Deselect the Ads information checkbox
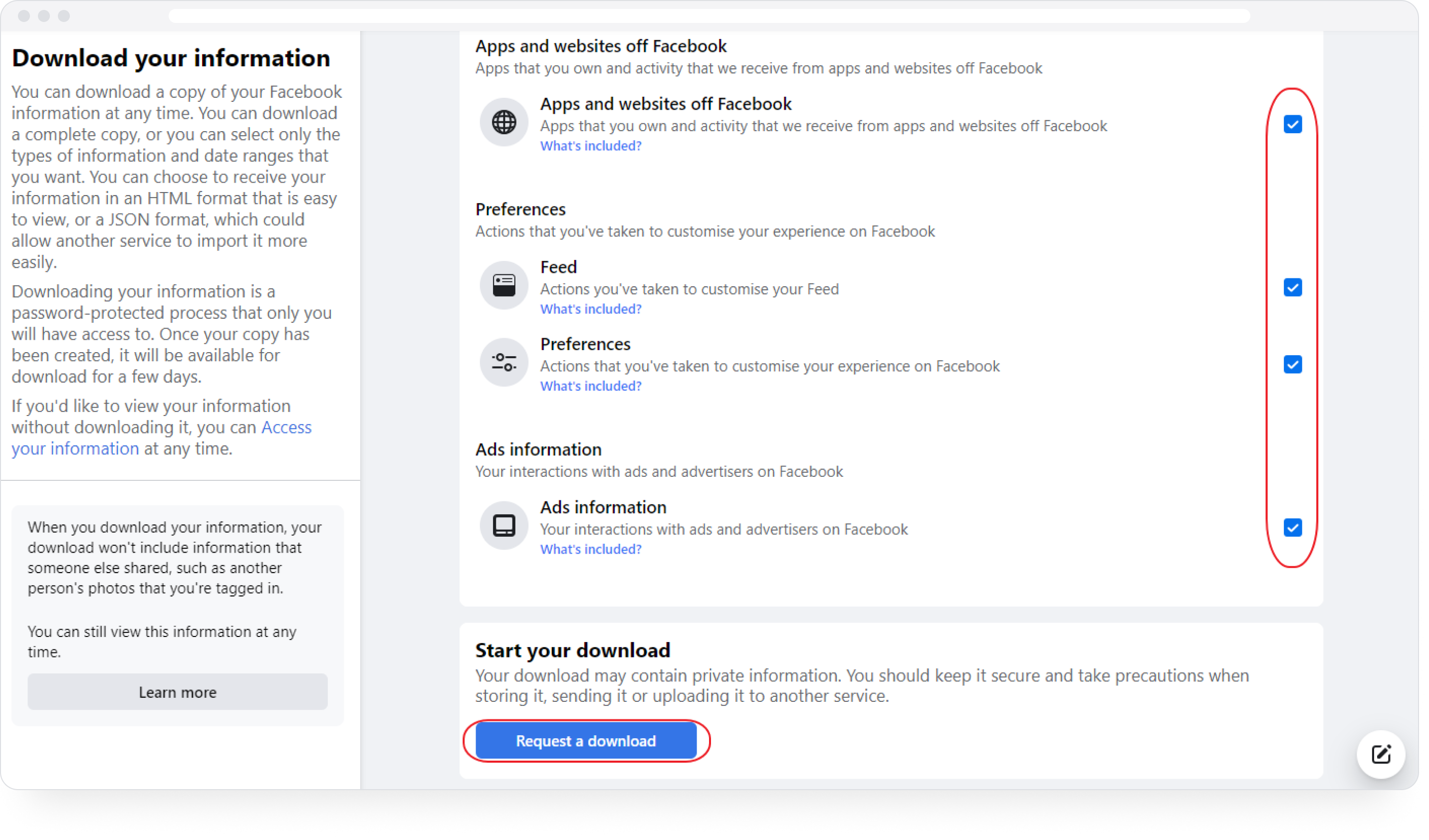This screenshot has width=1429, height=840. (1293, 528)
